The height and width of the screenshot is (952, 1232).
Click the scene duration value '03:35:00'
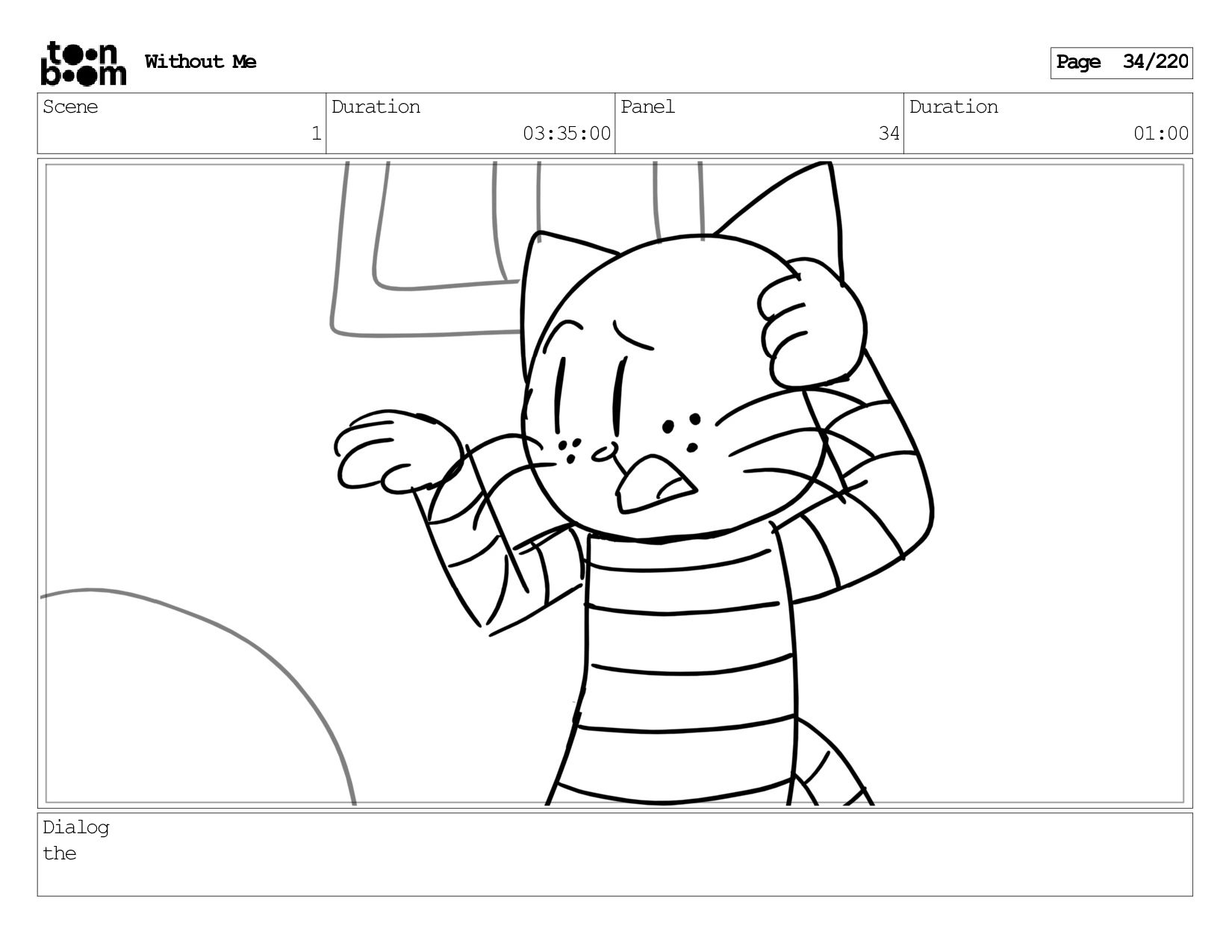(567, 134)
